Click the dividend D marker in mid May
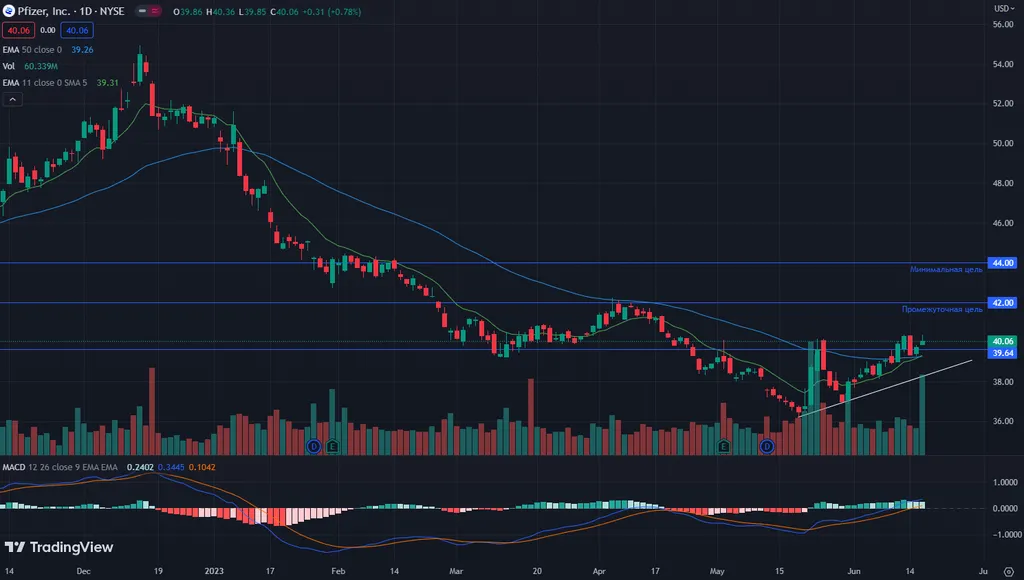Viewport: 1024px width, 580px height. click(x=767, y=445)
